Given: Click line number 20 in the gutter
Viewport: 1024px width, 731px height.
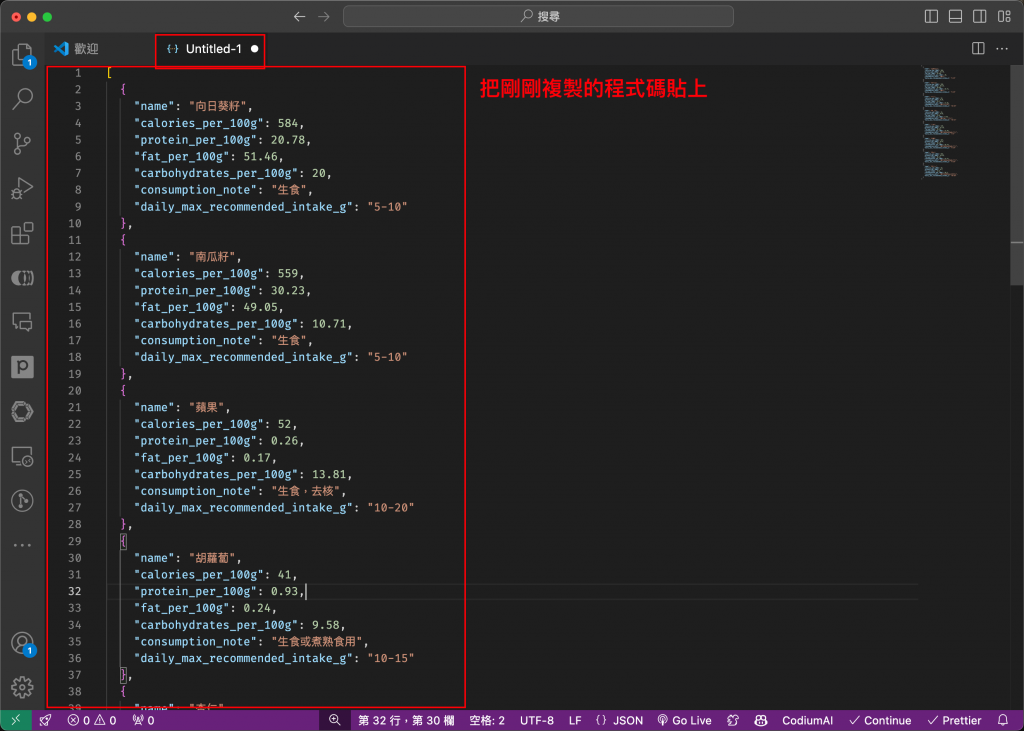Looking at the screenshot, I should click(74, 391).
